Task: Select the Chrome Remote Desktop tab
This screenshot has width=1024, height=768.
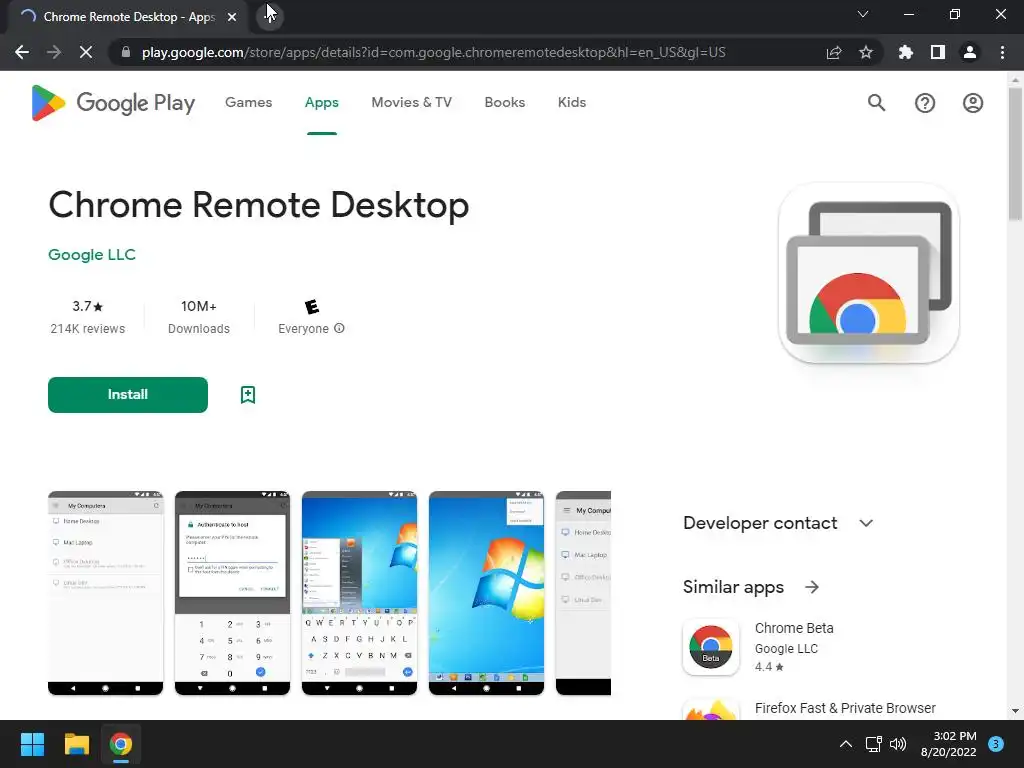Action: click(x=128, y=17)
